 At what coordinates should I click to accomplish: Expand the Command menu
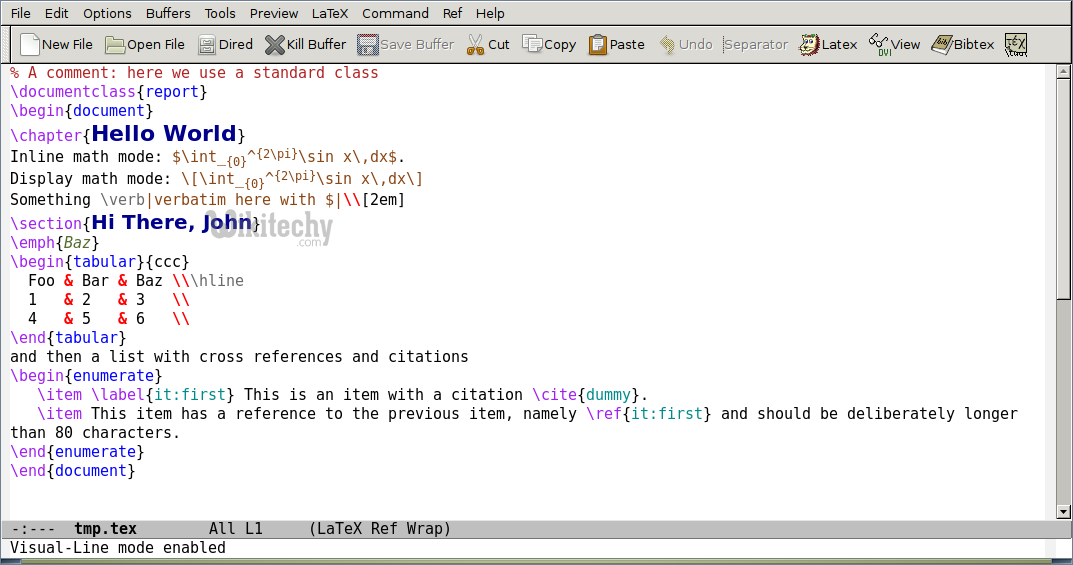[395, 13]
